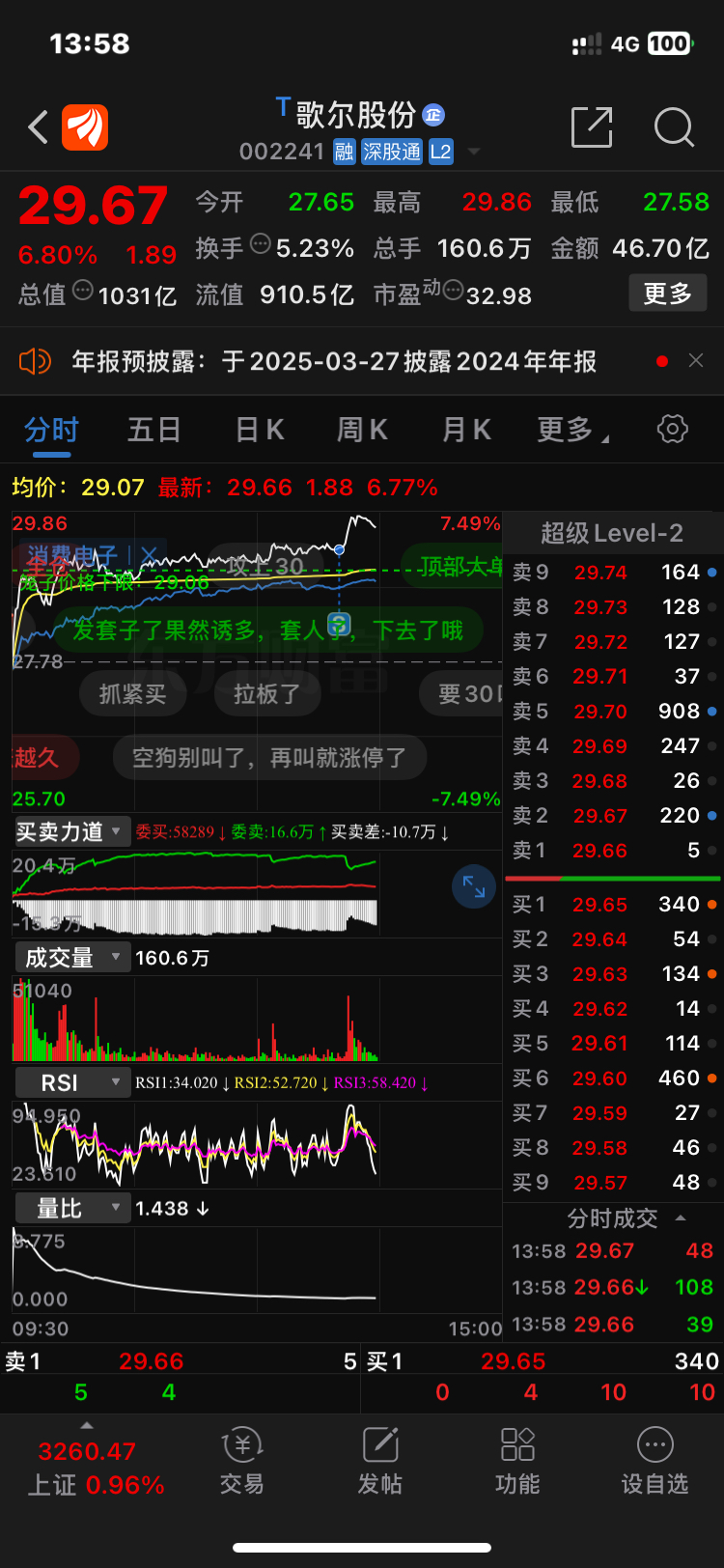724x1568 pixels.
Task: Select the 卖9 29.74 order row
Action: tap(612, 573)
